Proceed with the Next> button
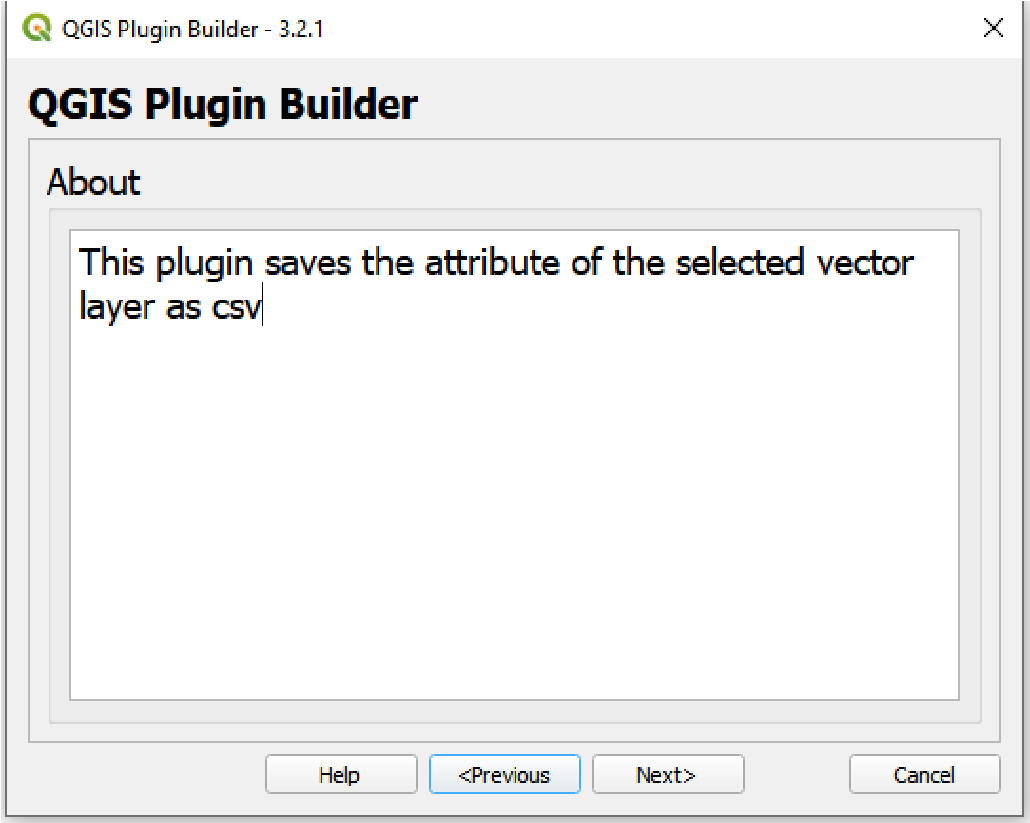This screenshot has width=1030, height=823. [668, 774]
